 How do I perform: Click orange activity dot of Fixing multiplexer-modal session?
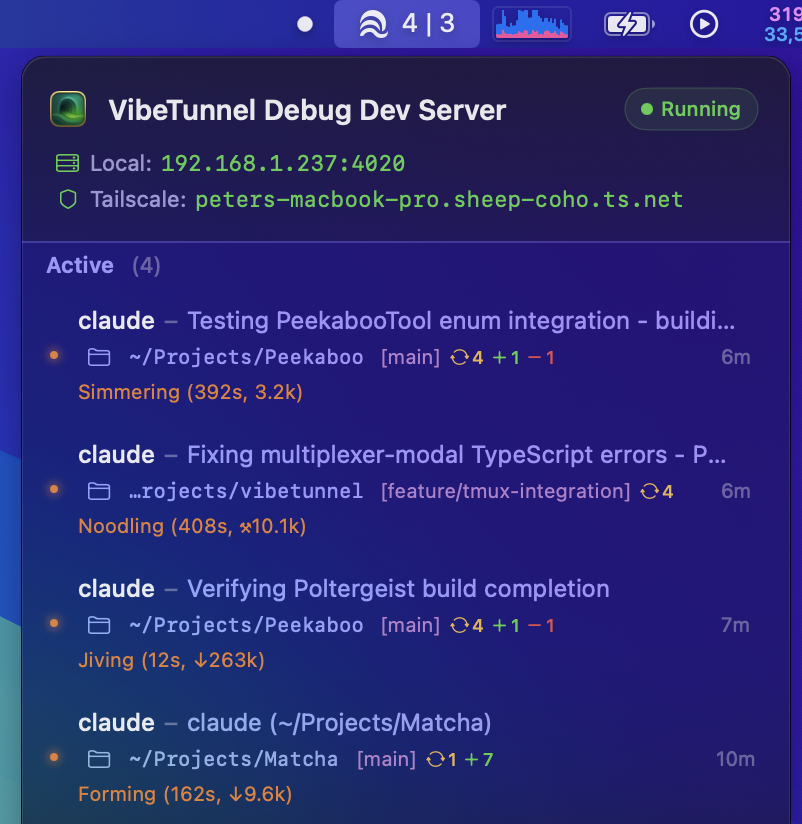pos(54,489)
